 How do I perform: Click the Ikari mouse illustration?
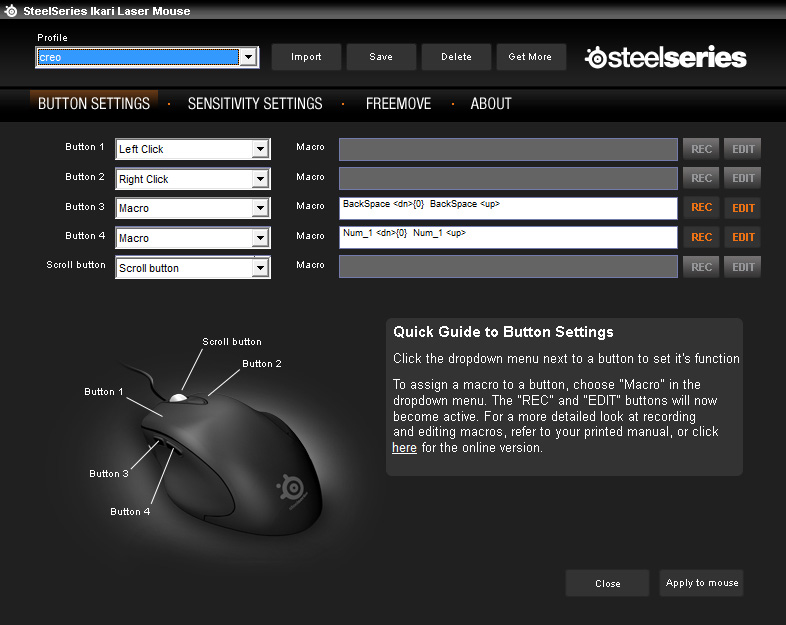point(231,466)
